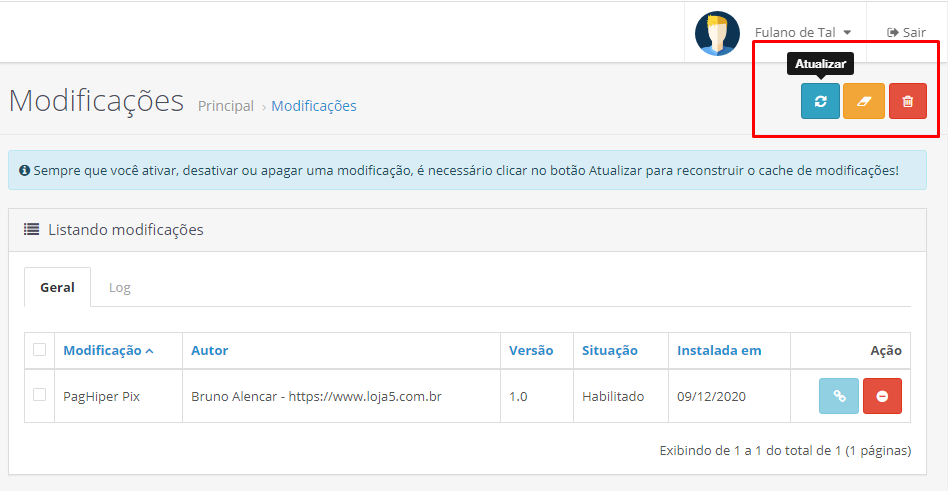Click the 09/12/2020 install date cell
The height and width of the screenshot is (491, 948).
[x=729, y=397]
